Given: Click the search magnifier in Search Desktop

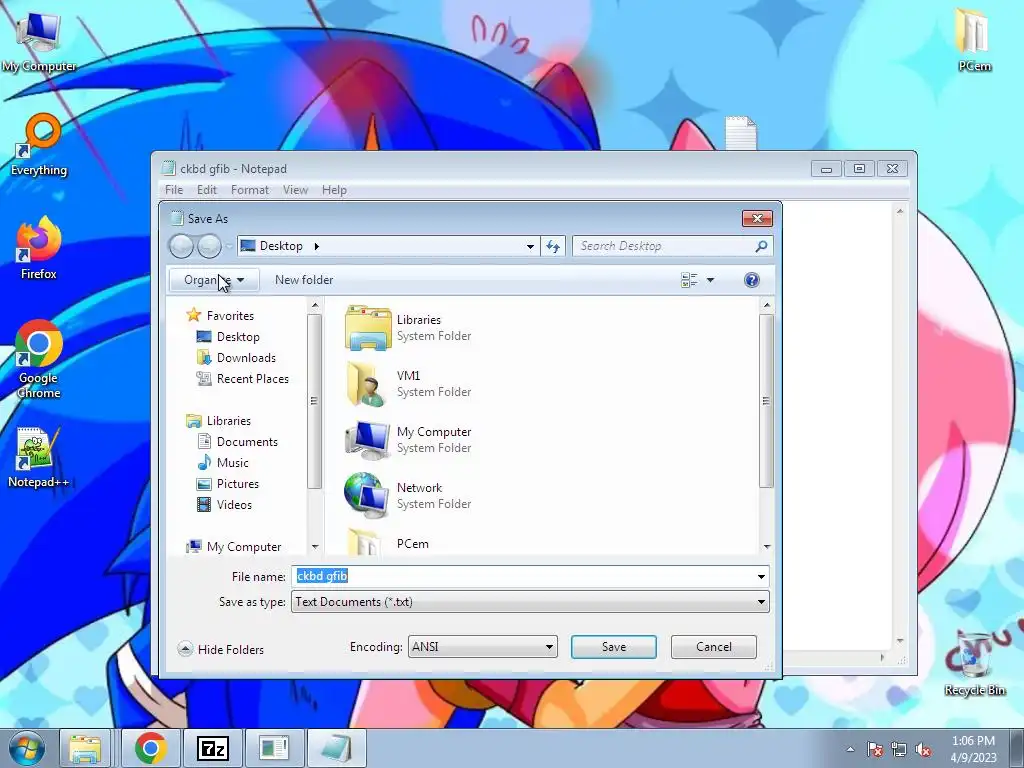Looking at the screenshot, I should 761,246.
